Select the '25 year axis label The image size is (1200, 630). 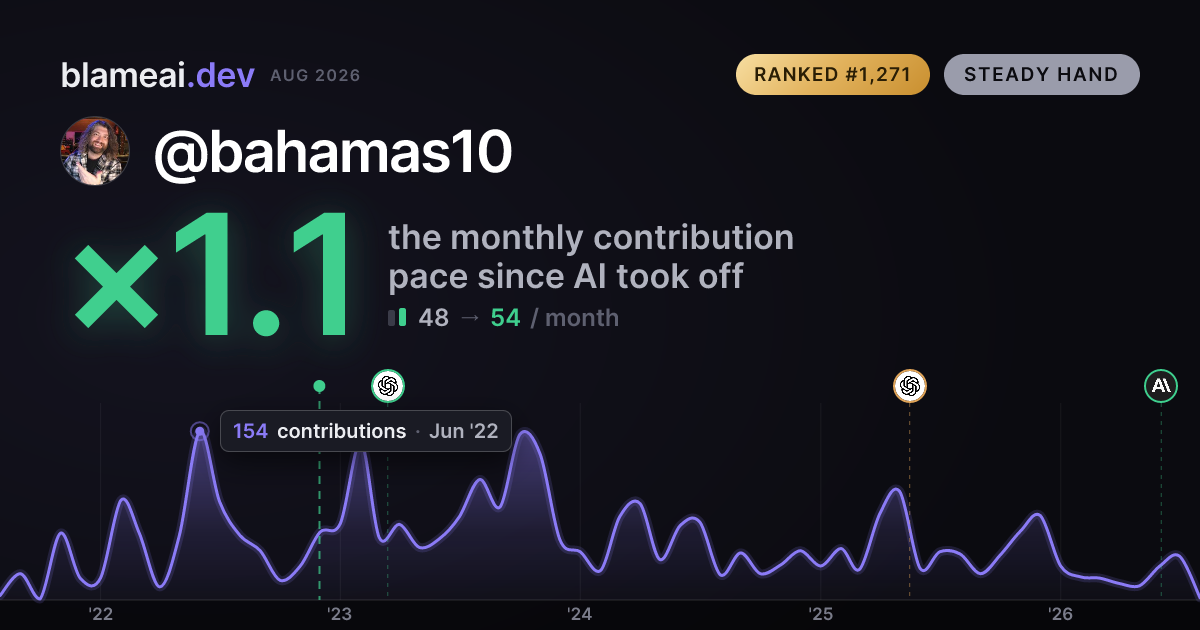[x=820, y=614]
